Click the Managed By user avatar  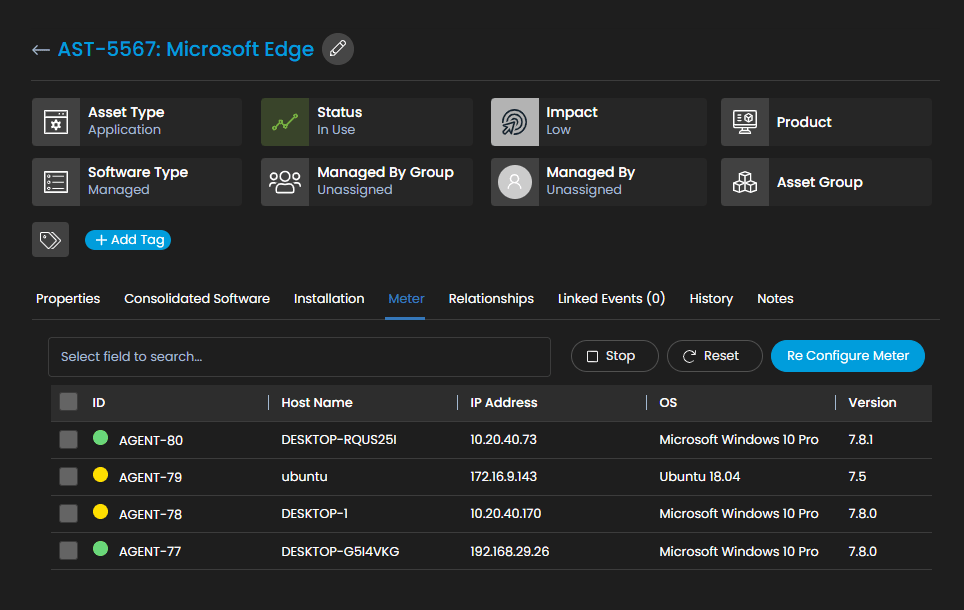tap(515, 182)
